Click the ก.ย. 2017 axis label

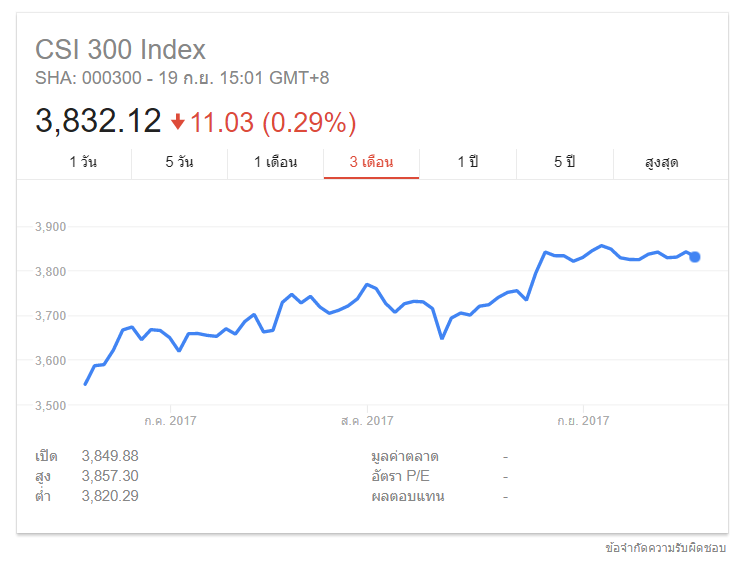(x=582, y=421)
